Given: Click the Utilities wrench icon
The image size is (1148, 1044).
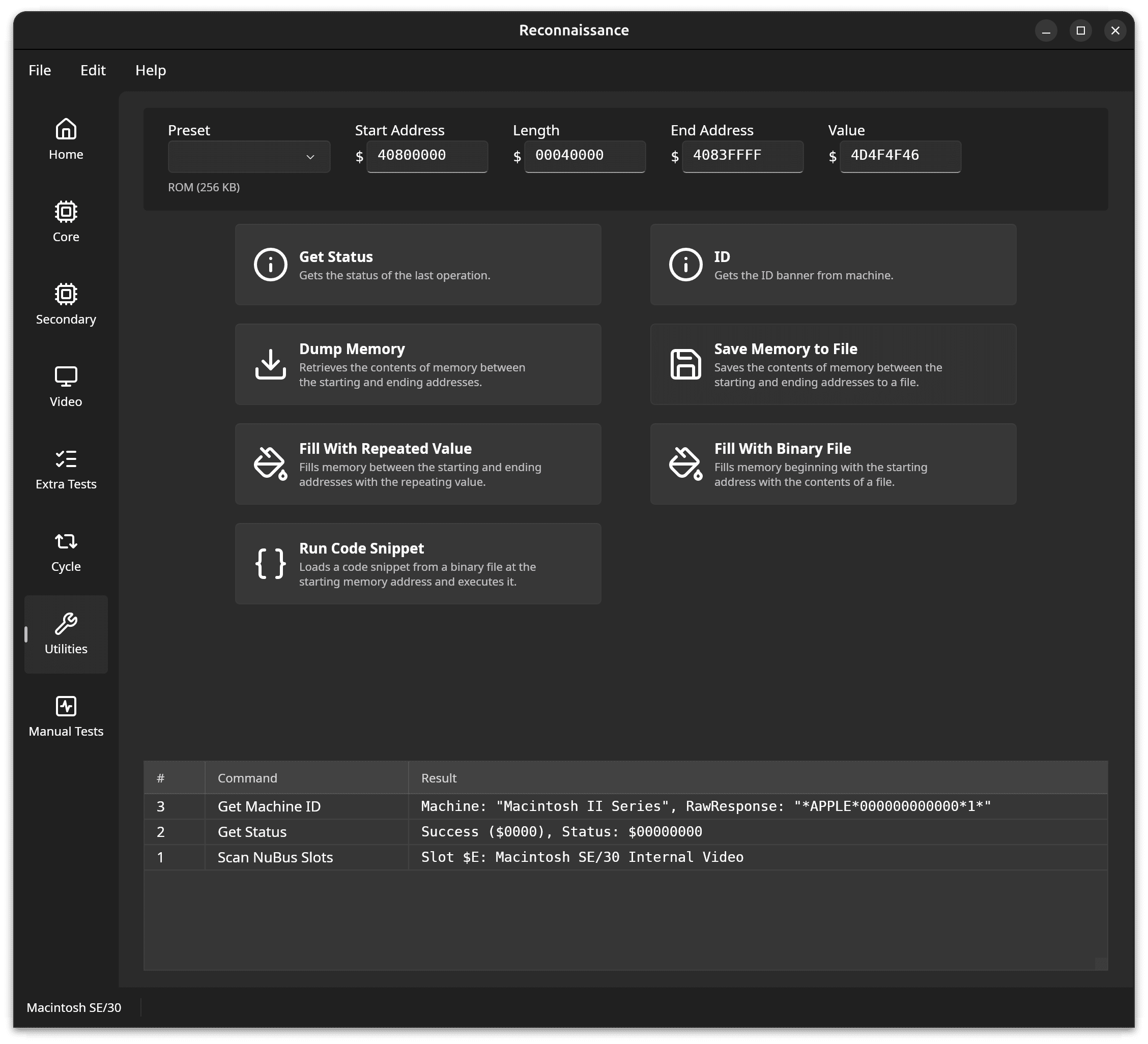Looking at the screenshot, I should click(66, 624).
